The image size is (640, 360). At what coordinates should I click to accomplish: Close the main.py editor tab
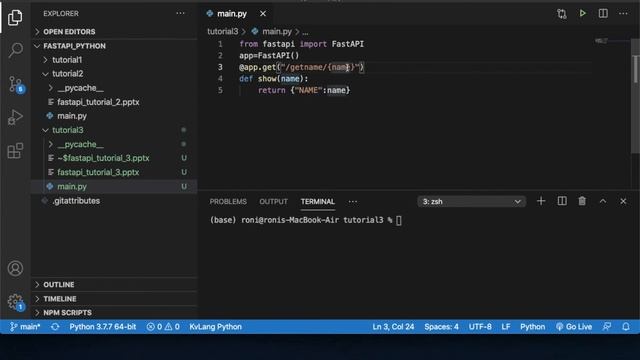coord(263,13)
